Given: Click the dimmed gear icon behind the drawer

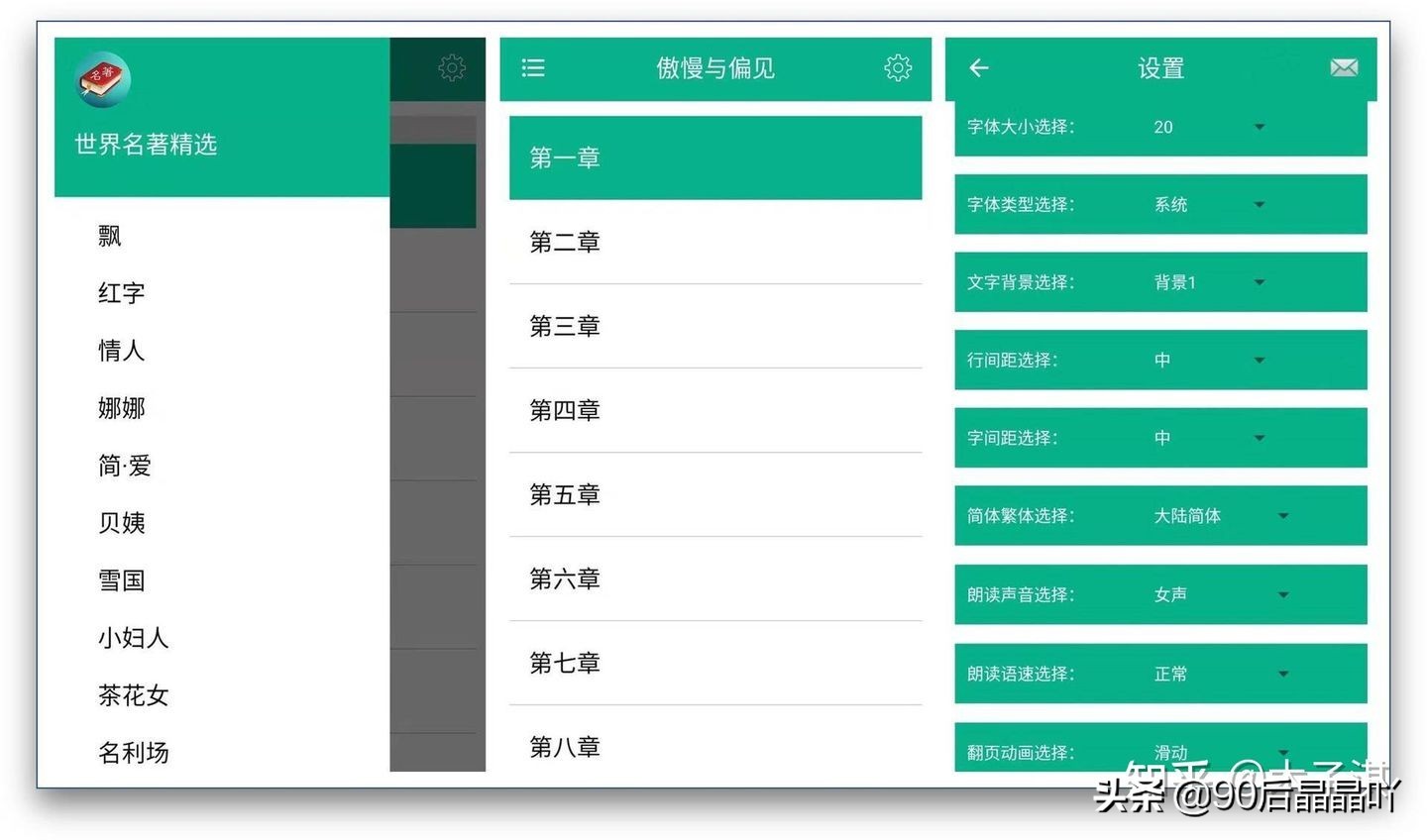Looking at the screenshot, I should 452,67.
